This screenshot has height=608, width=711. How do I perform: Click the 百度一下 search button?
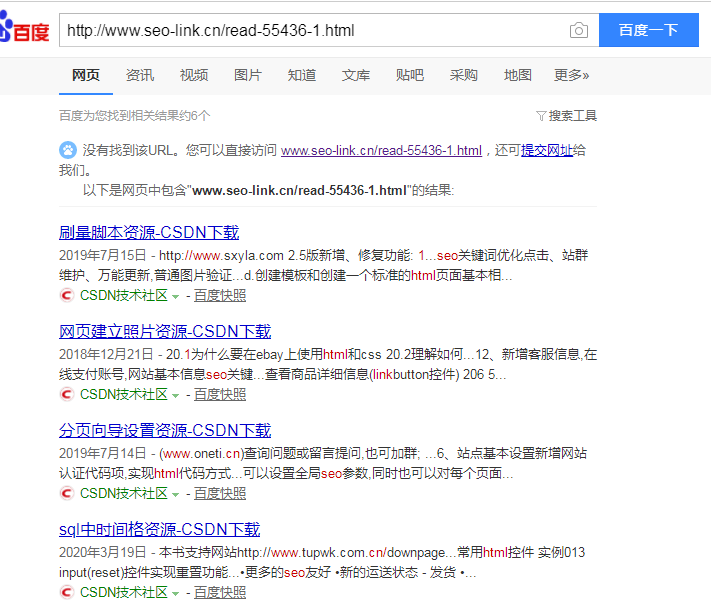(648, 30)
